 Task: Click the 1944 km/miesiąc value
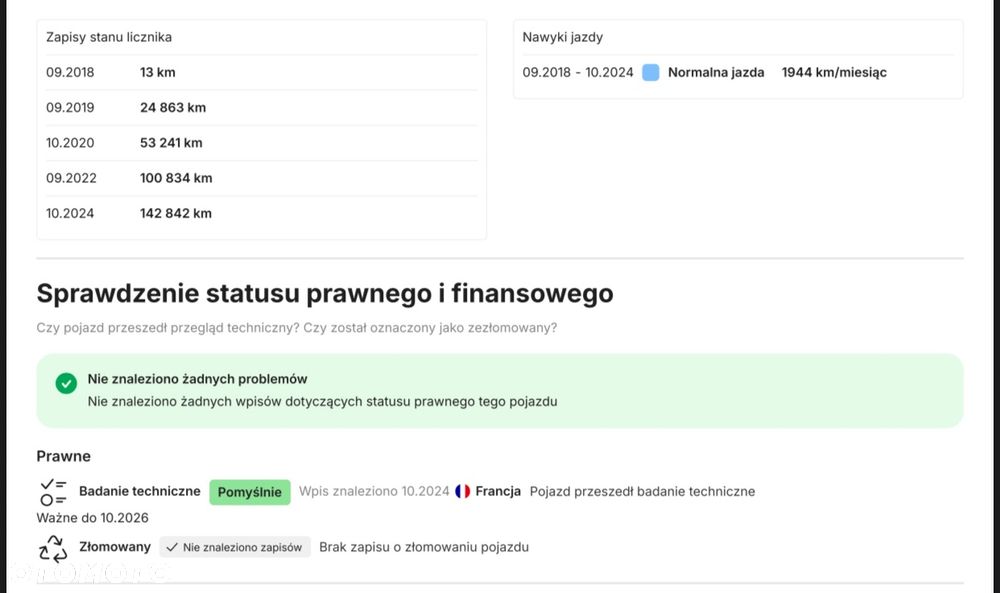[834, 72]
